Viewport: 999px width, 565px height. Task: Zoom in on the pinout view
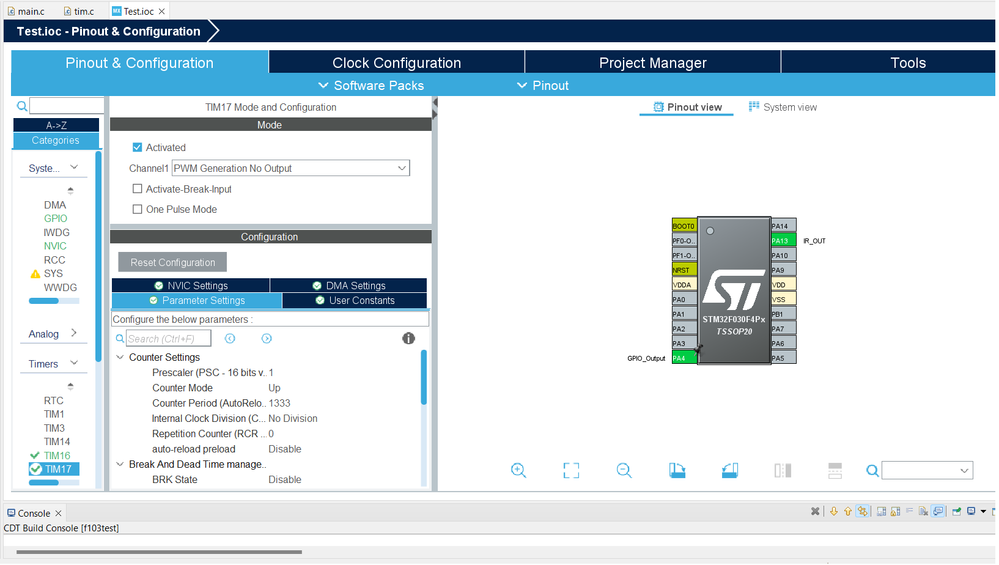(x=518, y=471)
